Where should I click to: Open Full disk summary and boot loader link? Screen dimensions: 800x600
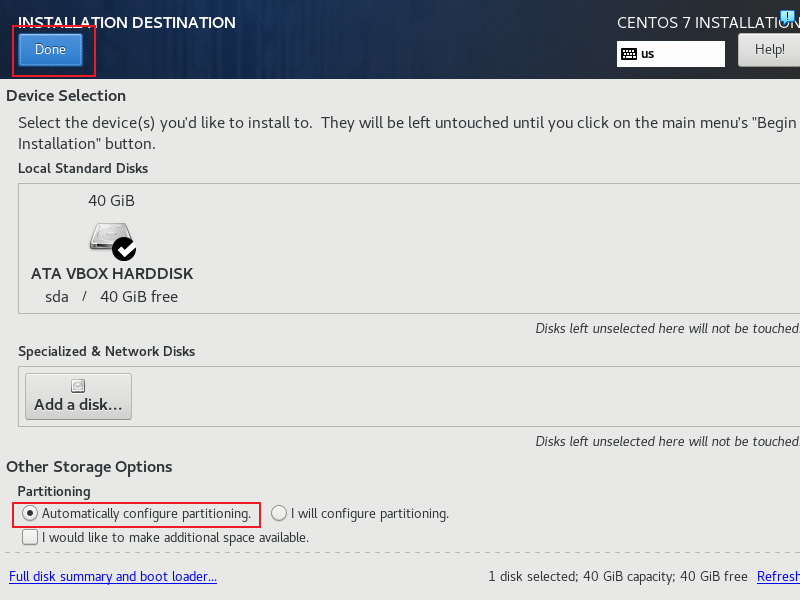coord(113,577)
